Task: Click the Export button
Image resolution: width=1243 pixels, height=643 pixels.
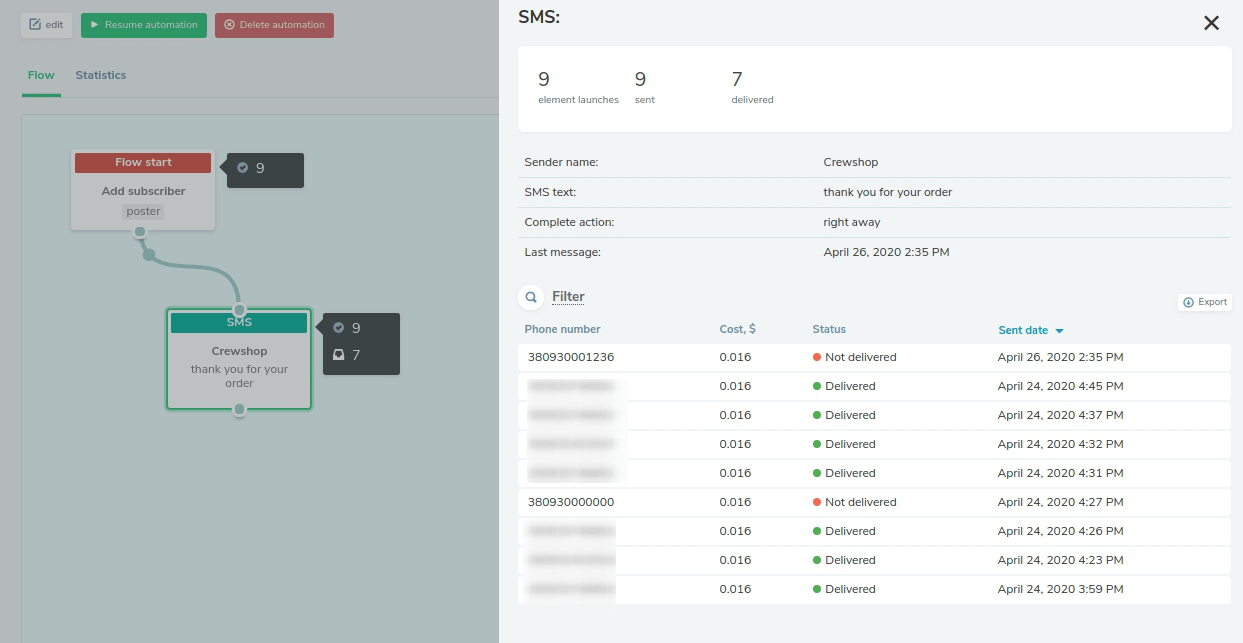Action: [1204, 302]
